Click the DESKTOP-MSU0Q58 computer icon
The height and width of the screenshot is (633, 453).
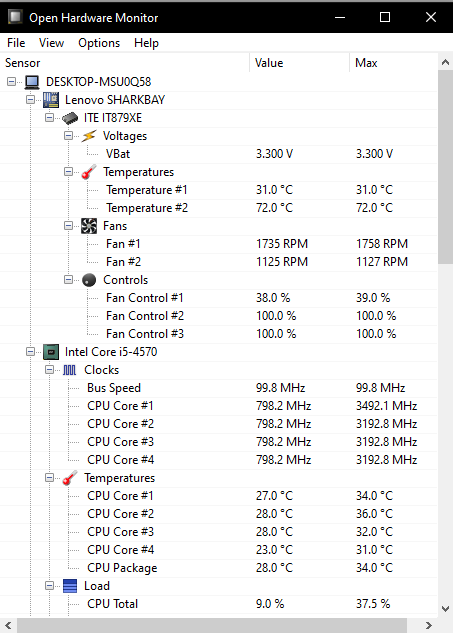(x=32, y=82)
